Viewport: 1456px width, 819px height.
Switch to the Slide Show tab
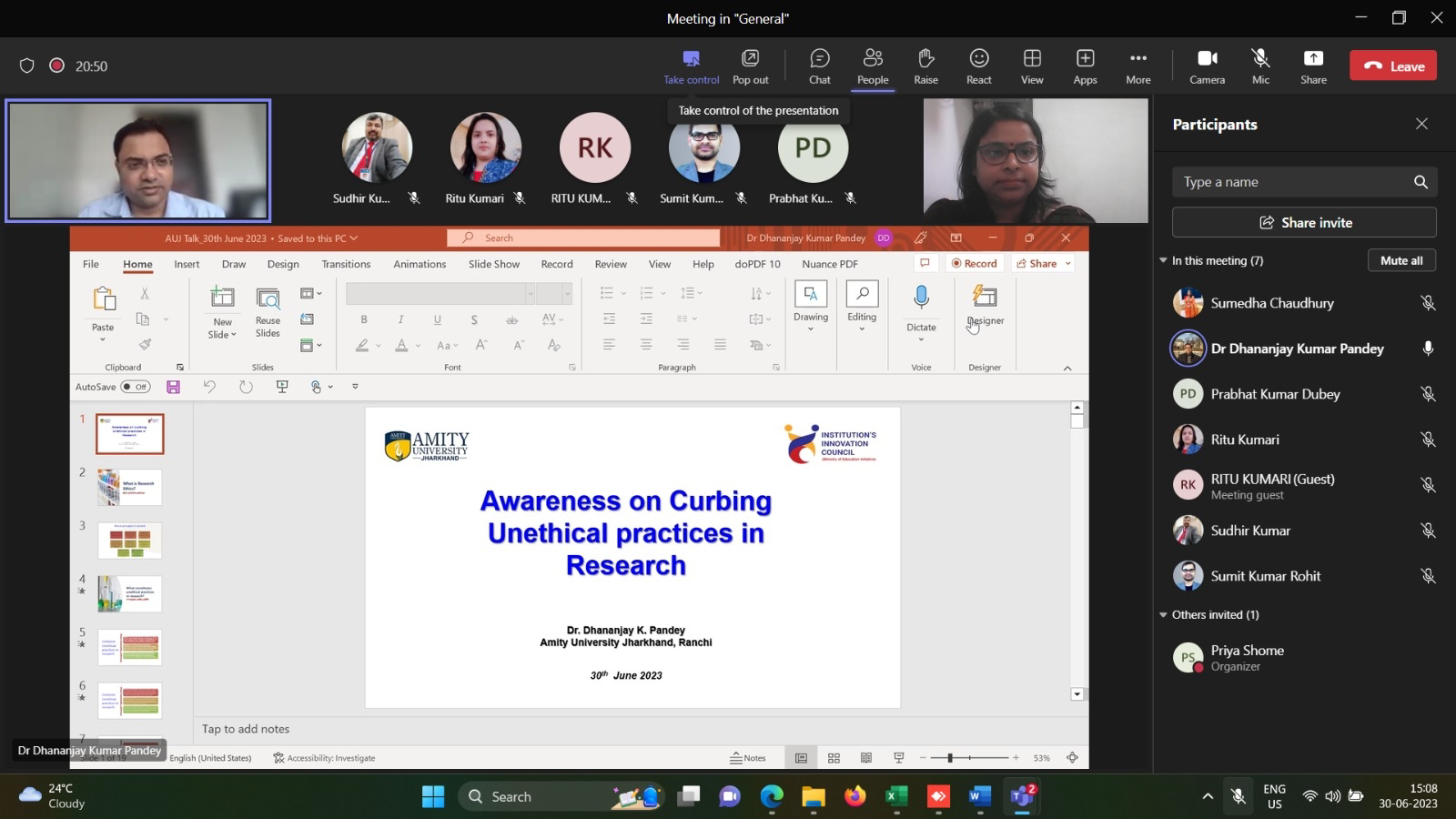coord(494,264)
